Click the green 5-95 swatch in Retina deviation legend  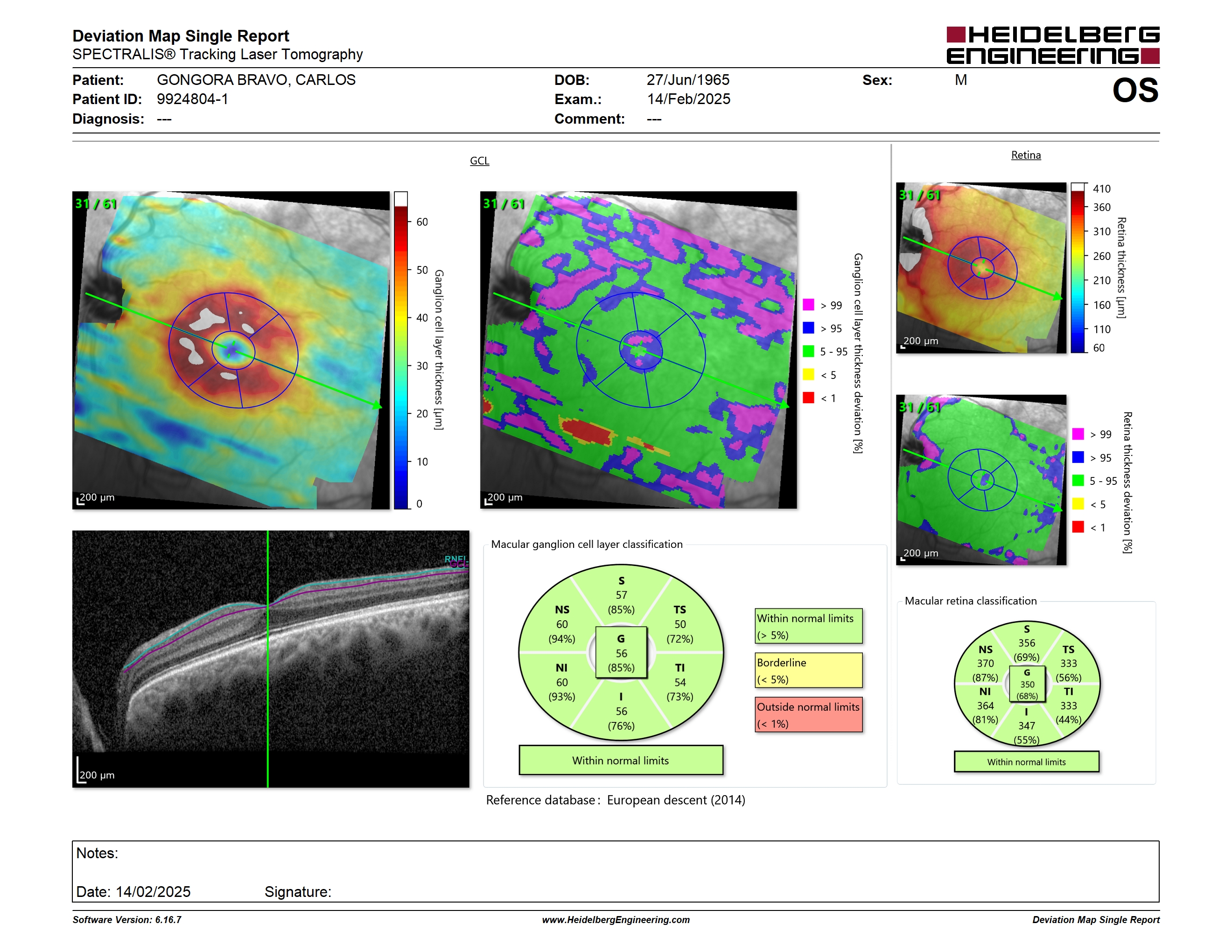coord(1078,481)
